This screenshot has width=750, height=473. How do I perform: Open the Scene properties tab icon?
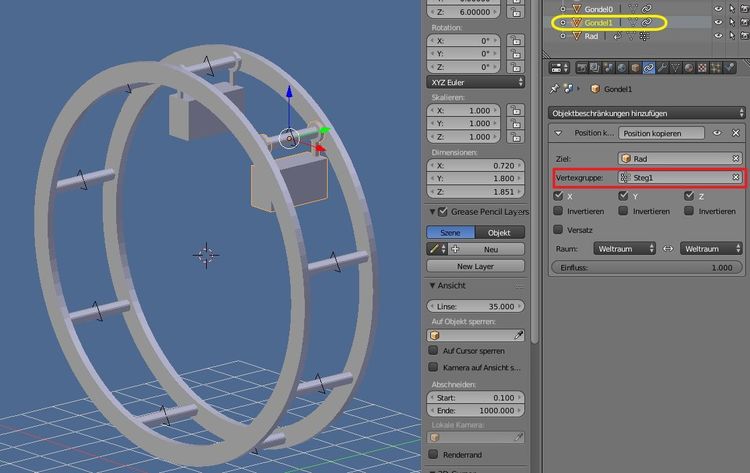(608, 68)
